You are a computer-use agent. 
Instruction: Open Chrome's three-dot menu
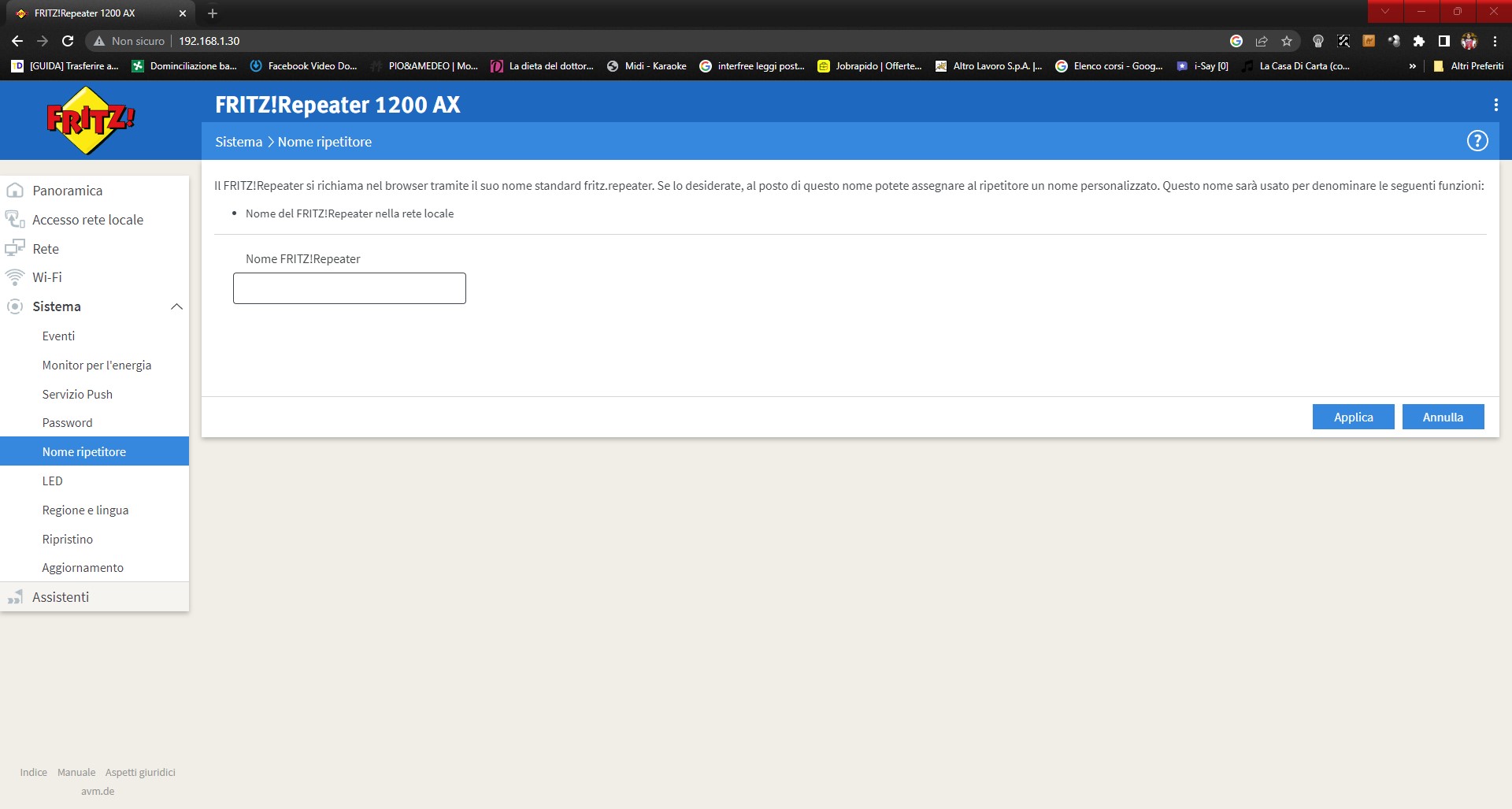click(x=1495, y=41)
